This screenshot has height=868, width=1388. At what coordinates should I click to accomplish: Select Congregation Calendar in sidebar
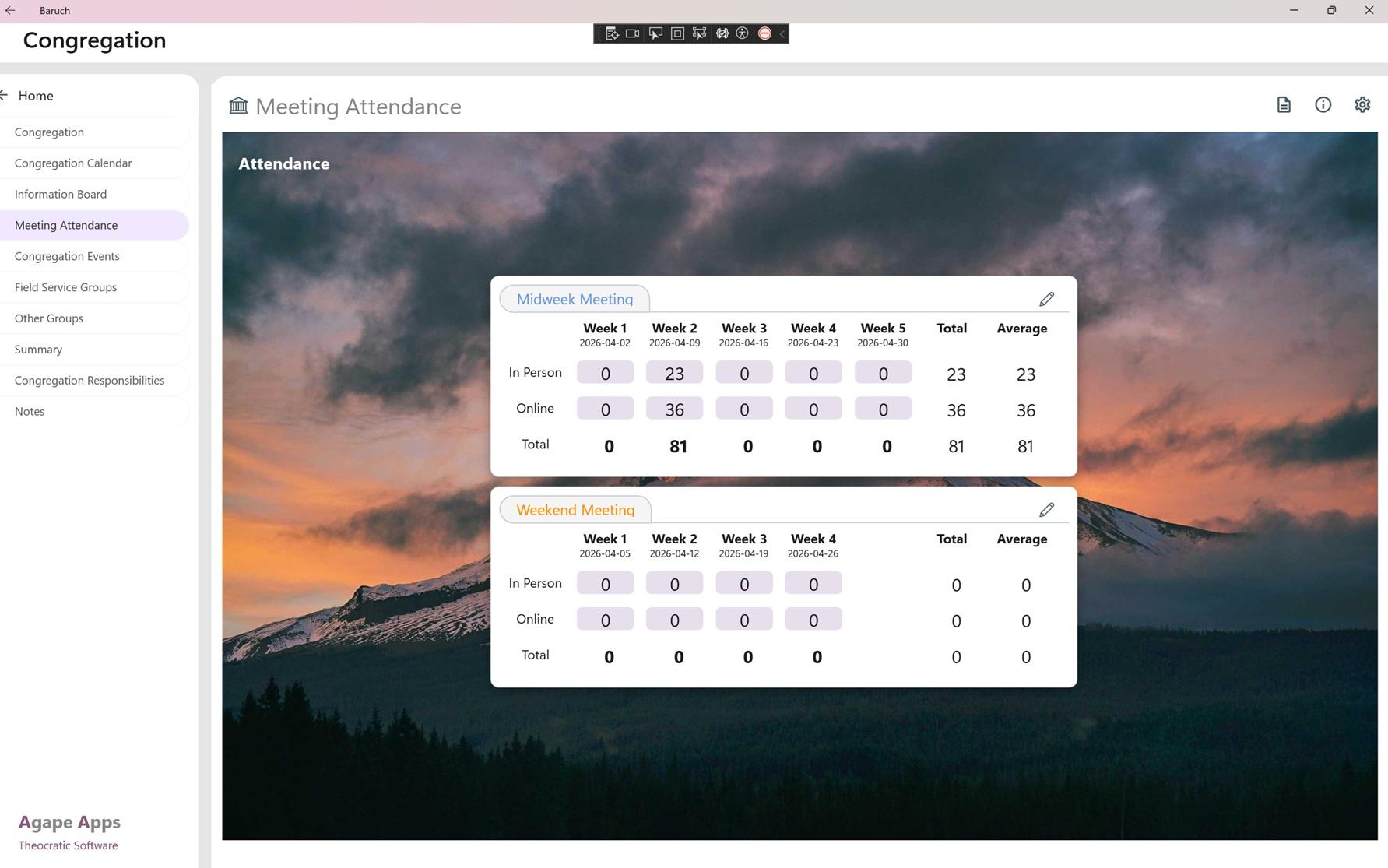[73, 163]
